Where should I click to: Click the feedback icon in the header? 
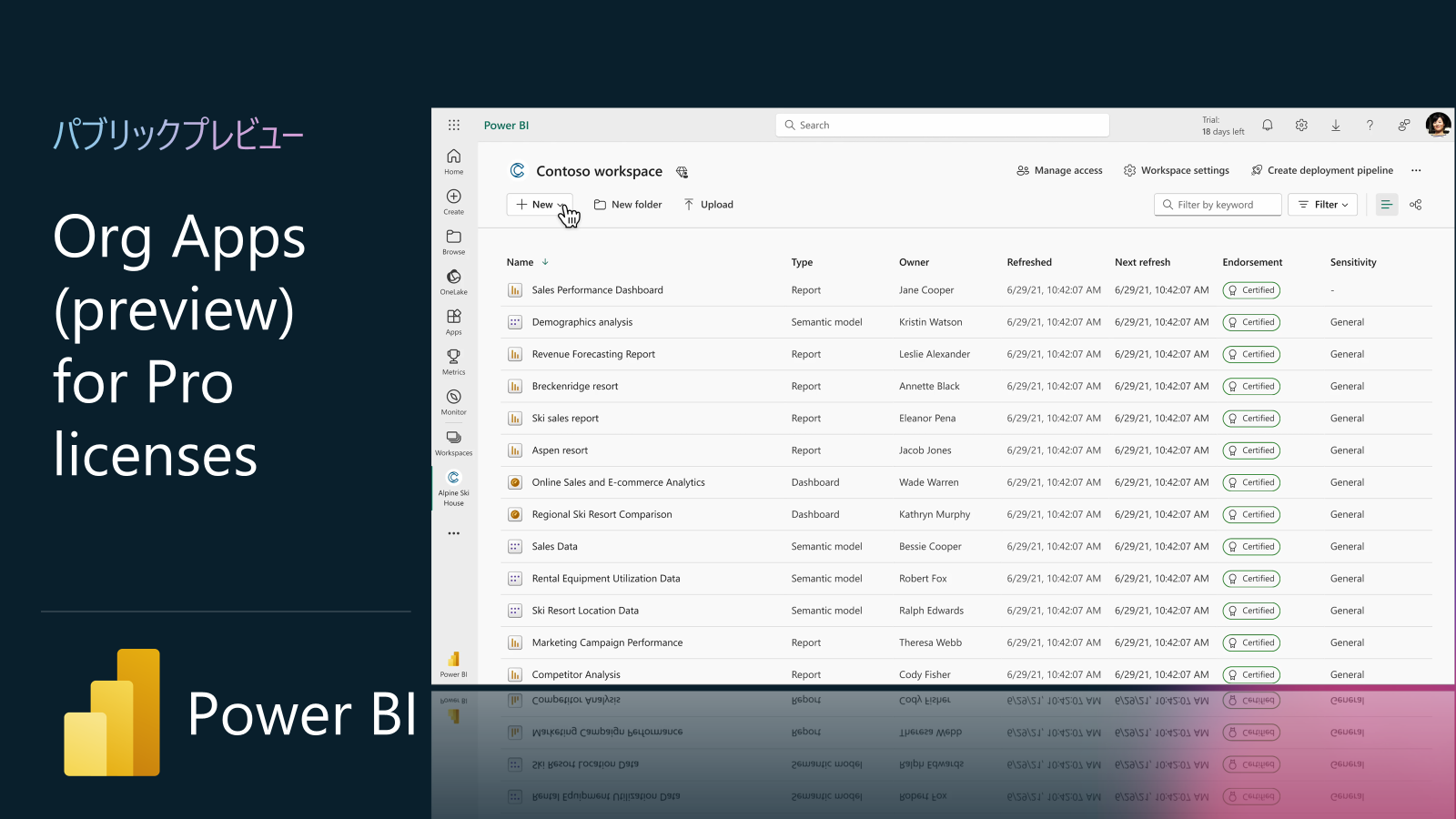tap(1404, 126)
